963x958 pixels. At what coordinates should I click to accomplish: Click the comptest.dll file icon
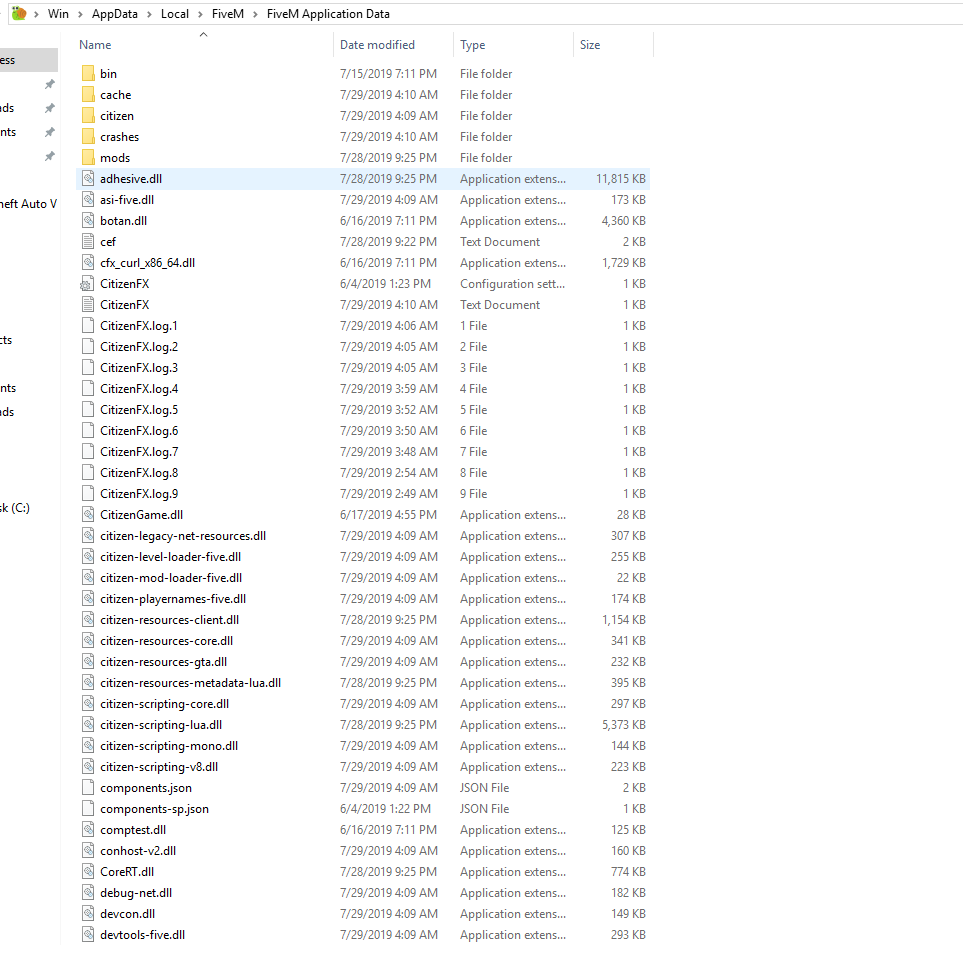88,830
